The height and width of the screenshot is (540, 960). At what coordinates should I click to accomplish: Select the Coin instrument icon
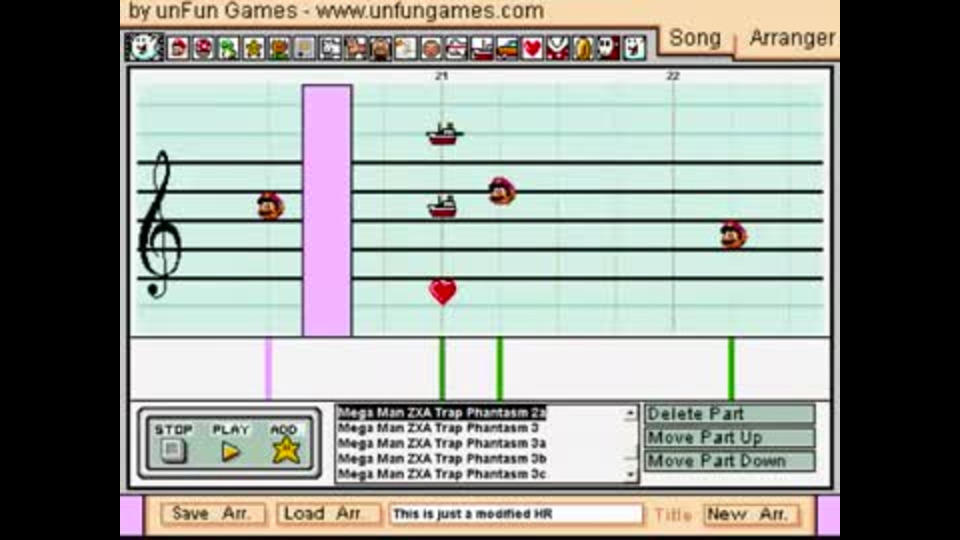pos(583,48)
